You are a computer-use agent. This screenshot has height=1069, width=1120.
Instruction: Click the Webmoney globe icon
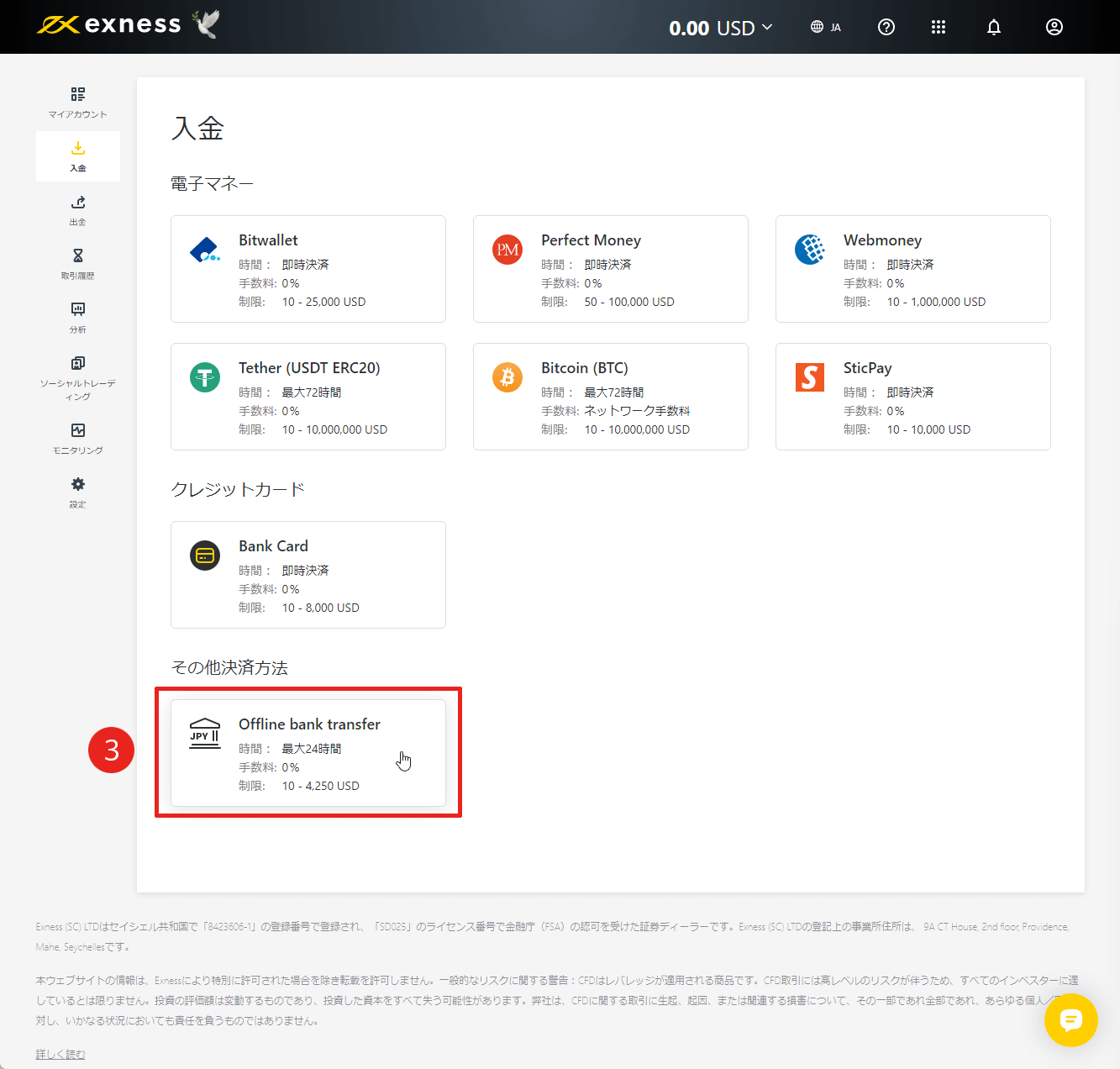(x=810, y=250)
